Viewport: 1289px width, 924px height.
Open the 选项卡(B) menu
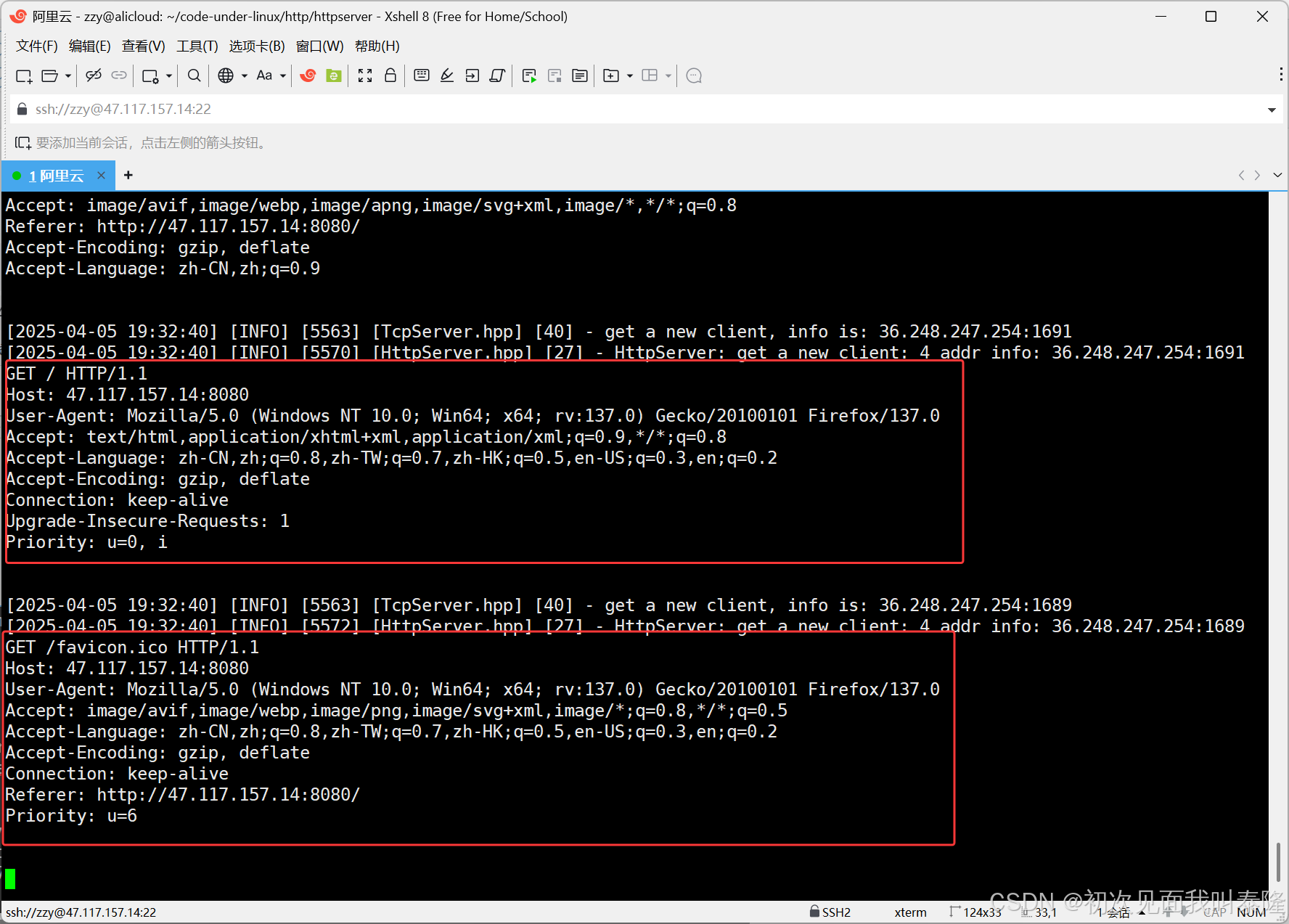point(257,46)
